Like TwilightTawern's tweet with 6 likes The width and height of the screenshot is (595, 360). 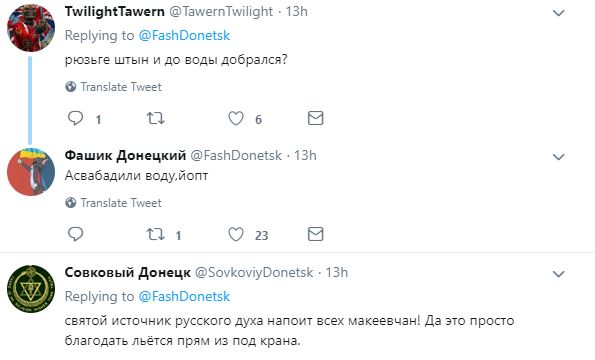tap(236, 118)
